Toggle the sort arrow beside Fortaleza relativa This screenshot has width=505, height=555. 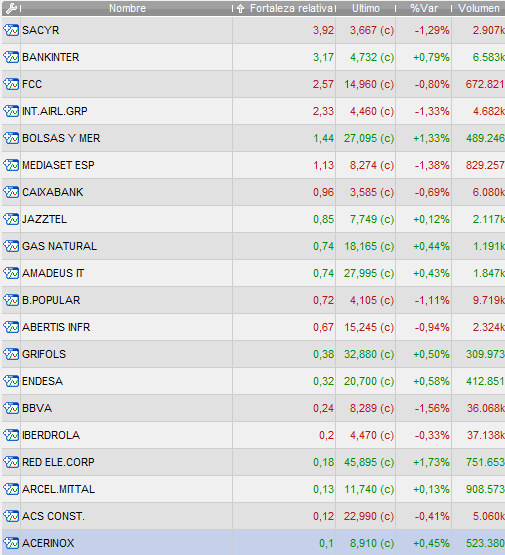[241, 8]
